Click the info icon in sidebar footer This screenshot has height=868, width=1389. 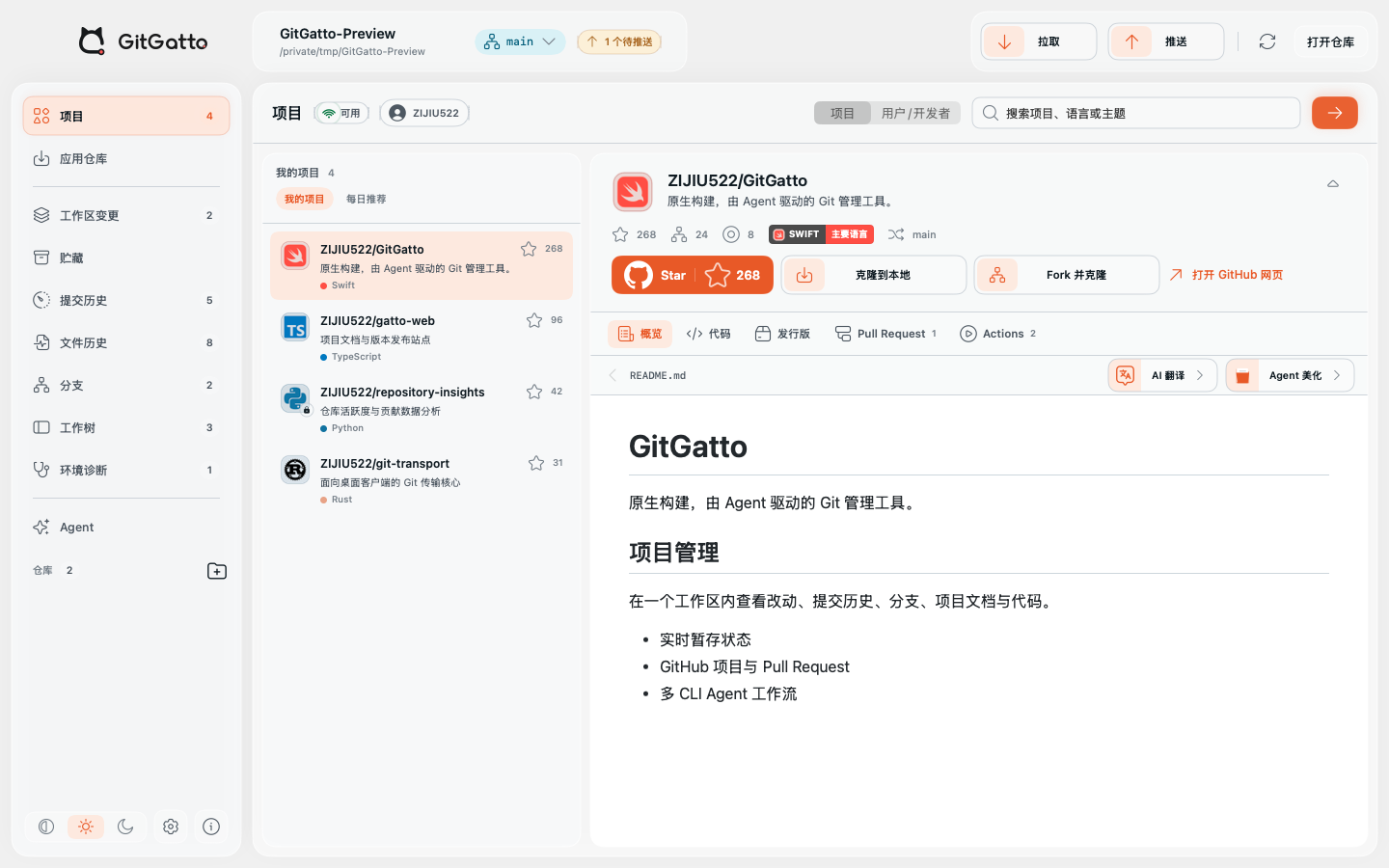[x=211, y=827]
